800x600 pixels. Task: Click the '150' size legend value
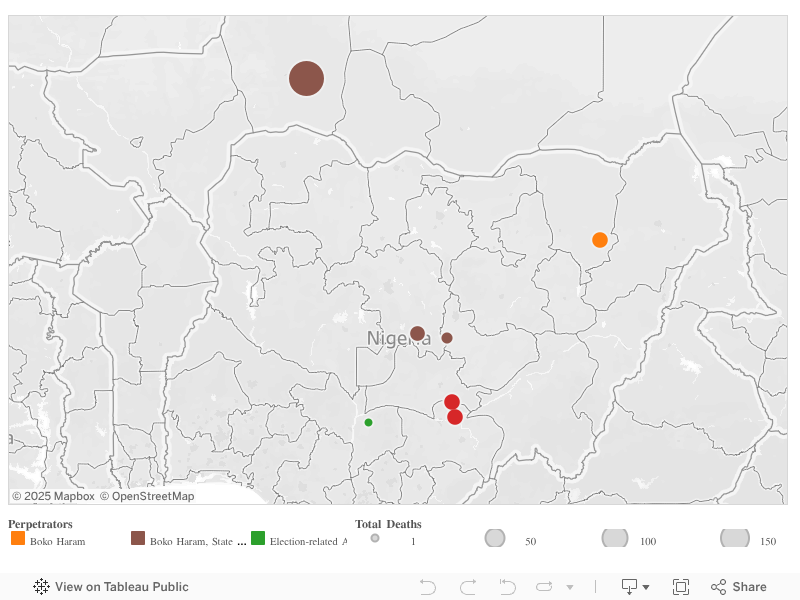click(x=768, y=541)
